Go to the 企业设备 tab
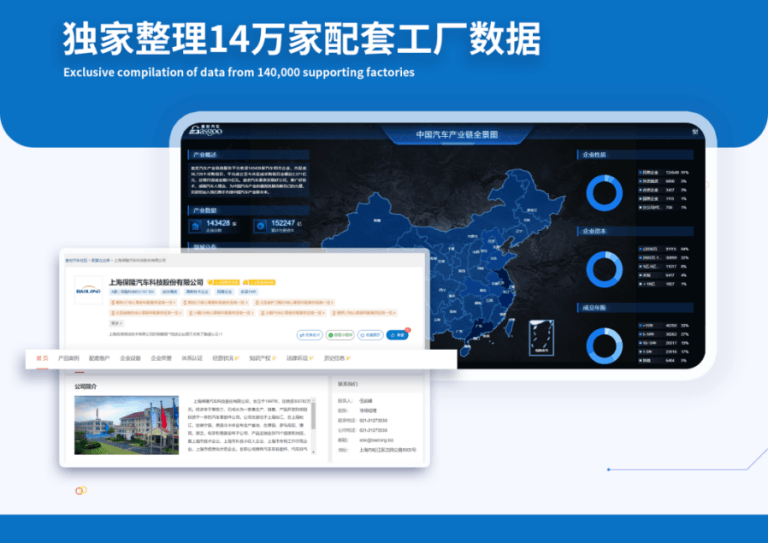 [130, 358]
